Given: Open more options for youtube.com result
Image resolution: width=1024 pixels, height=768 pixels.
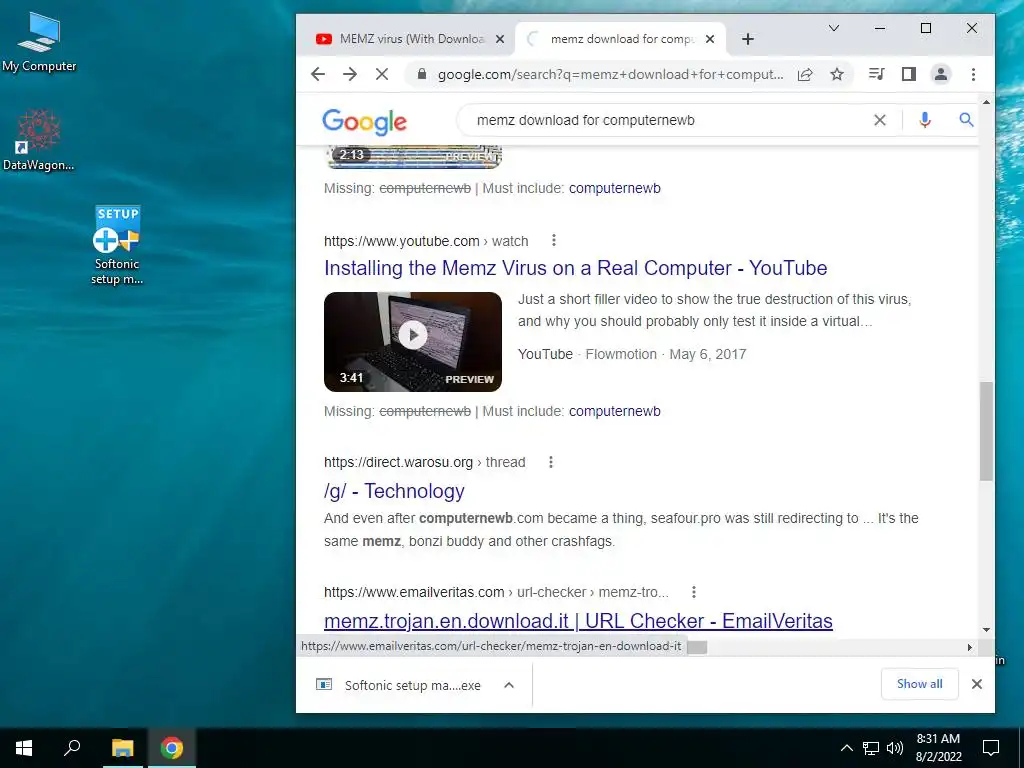Looking at the screenshot, I should point(554,240).
